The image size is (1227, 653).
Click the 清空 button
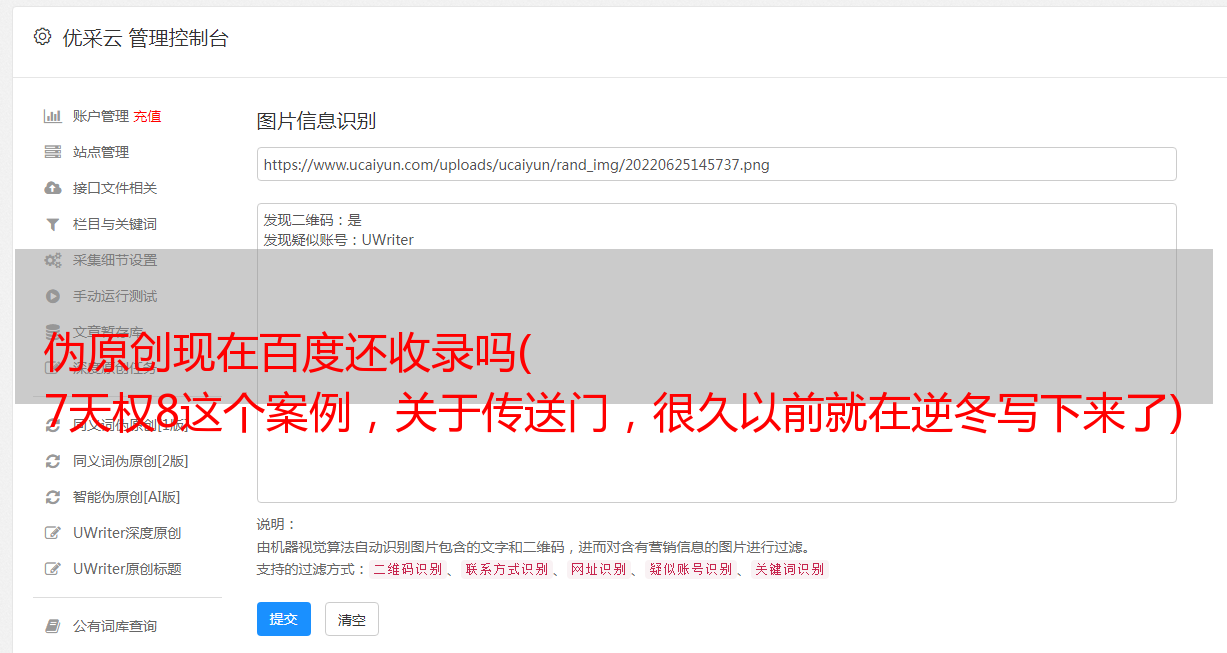(x=352, y=619)
